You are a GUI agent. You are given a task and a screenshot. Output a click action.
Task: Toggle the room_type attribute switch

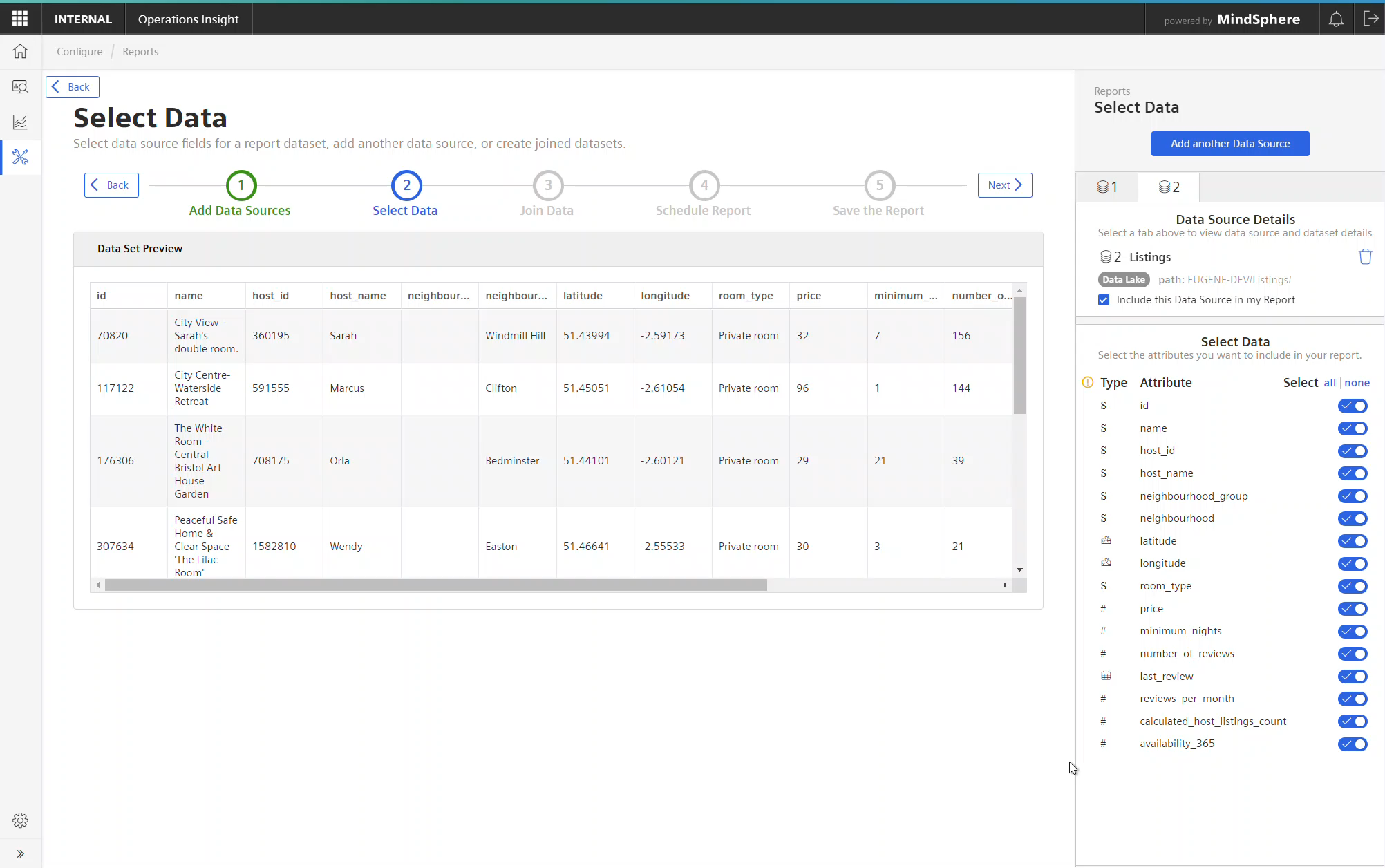click(1353, 586)
